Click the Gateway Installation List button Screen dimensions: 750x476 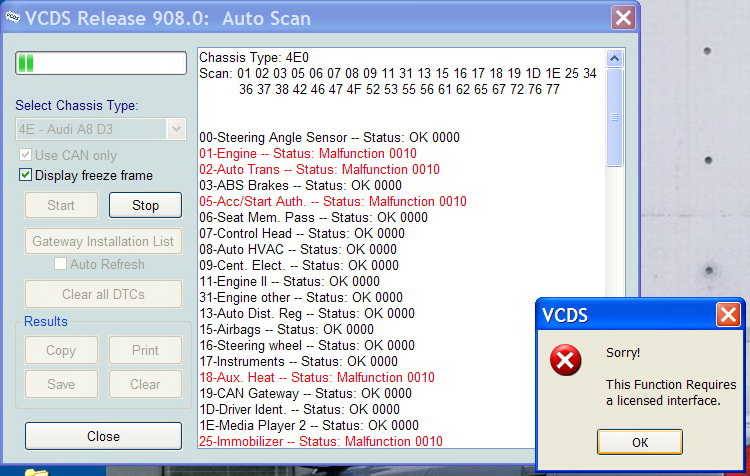click(x=103, y=241)
